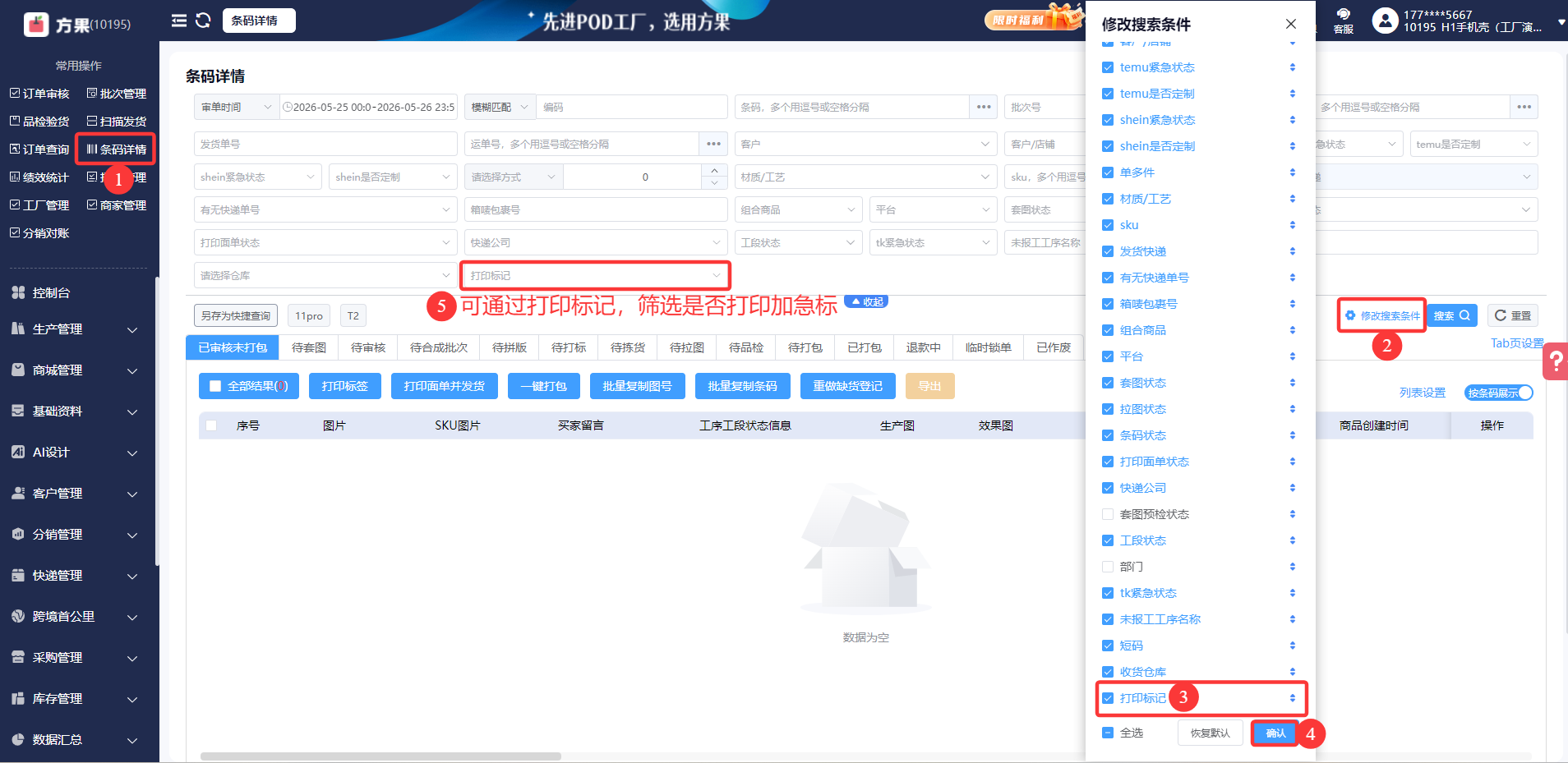Click the refresh icon in top bar
This screenshot has height=763, width=1568.
click(x=203, y=21)
